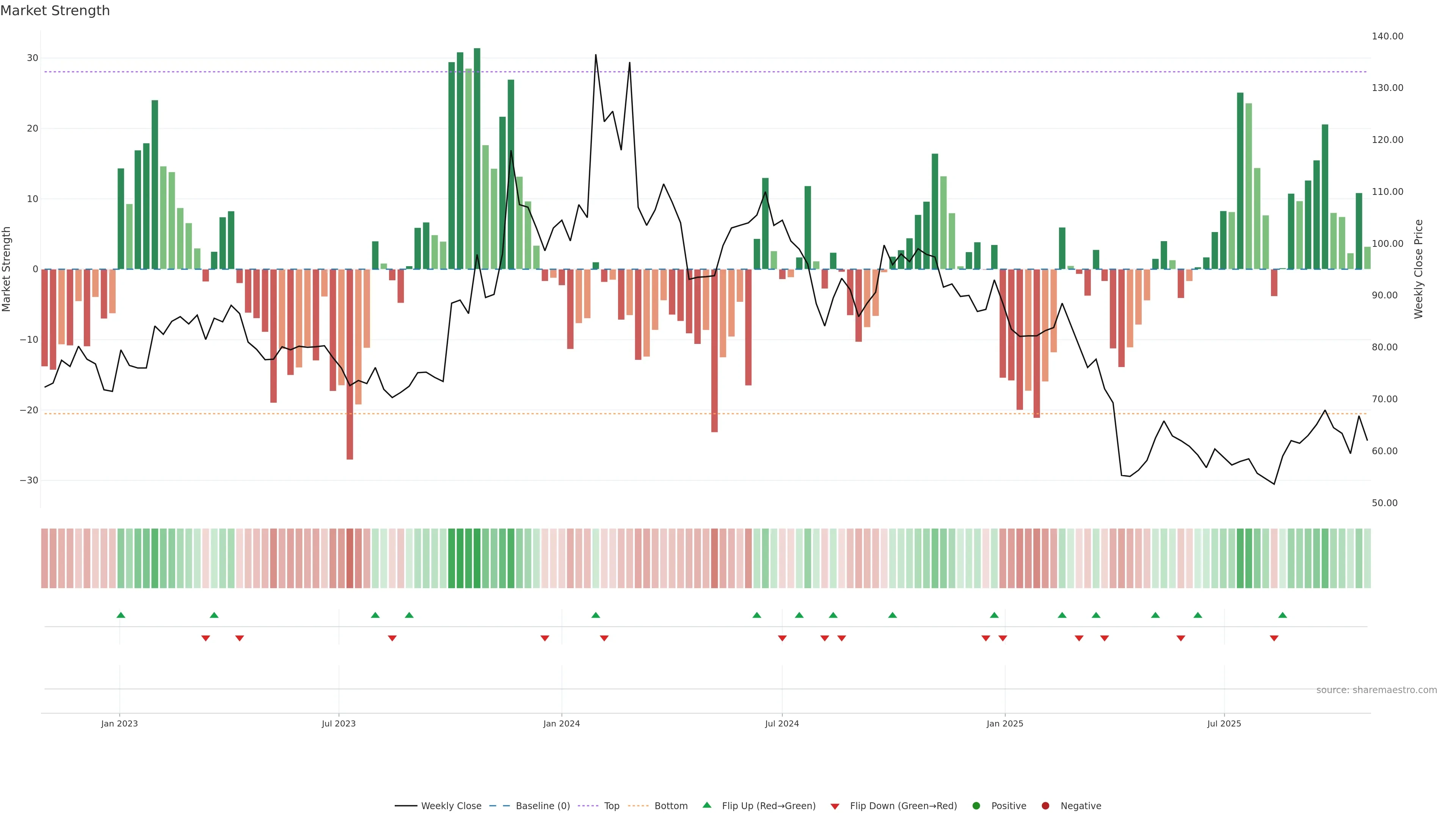Viewport: 1456px width, 819px height.
Task: Click the Positive green circle legend icon
Action: click(x=976, y=806)
